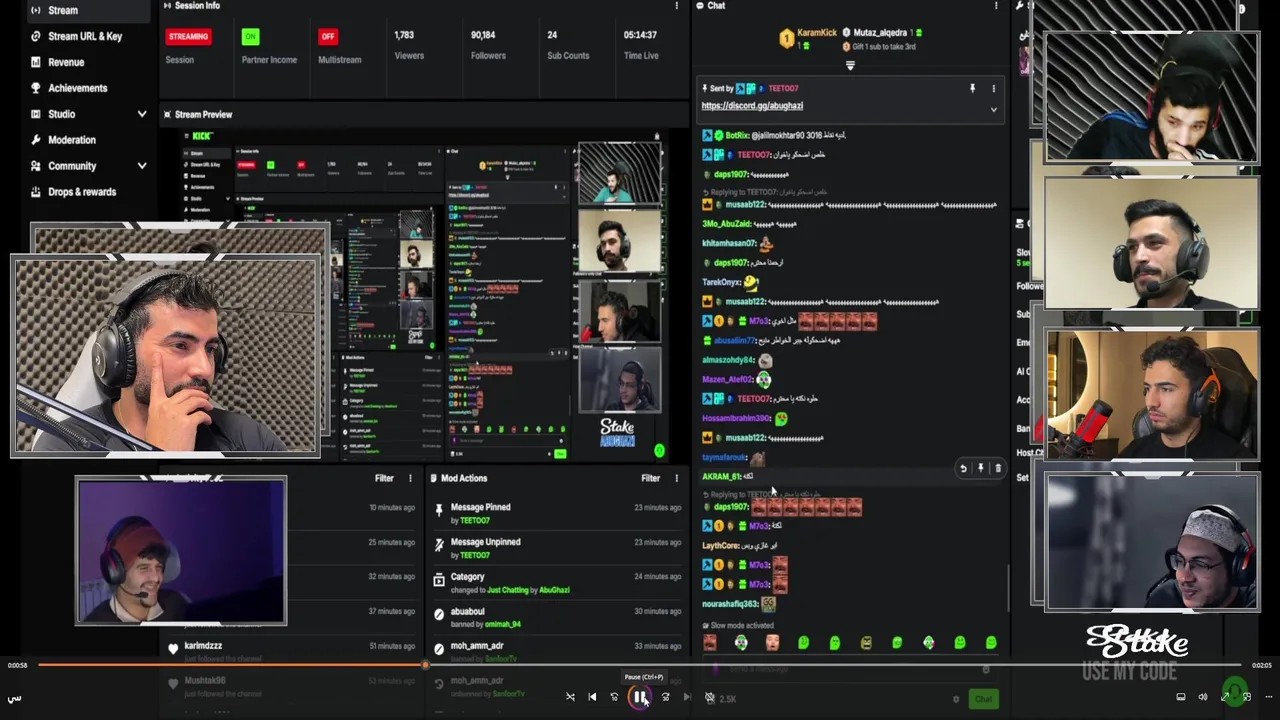Open Revenue in the dashboard sidebar
The width and height of the screenshot is (1280, 720).
click(66, 62)
